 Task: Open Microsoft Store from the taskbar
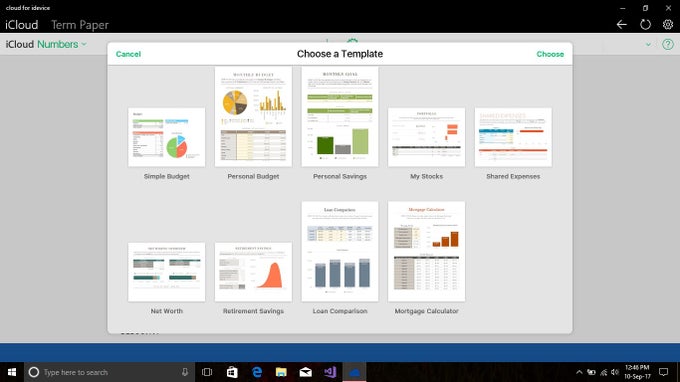[232, 372]
